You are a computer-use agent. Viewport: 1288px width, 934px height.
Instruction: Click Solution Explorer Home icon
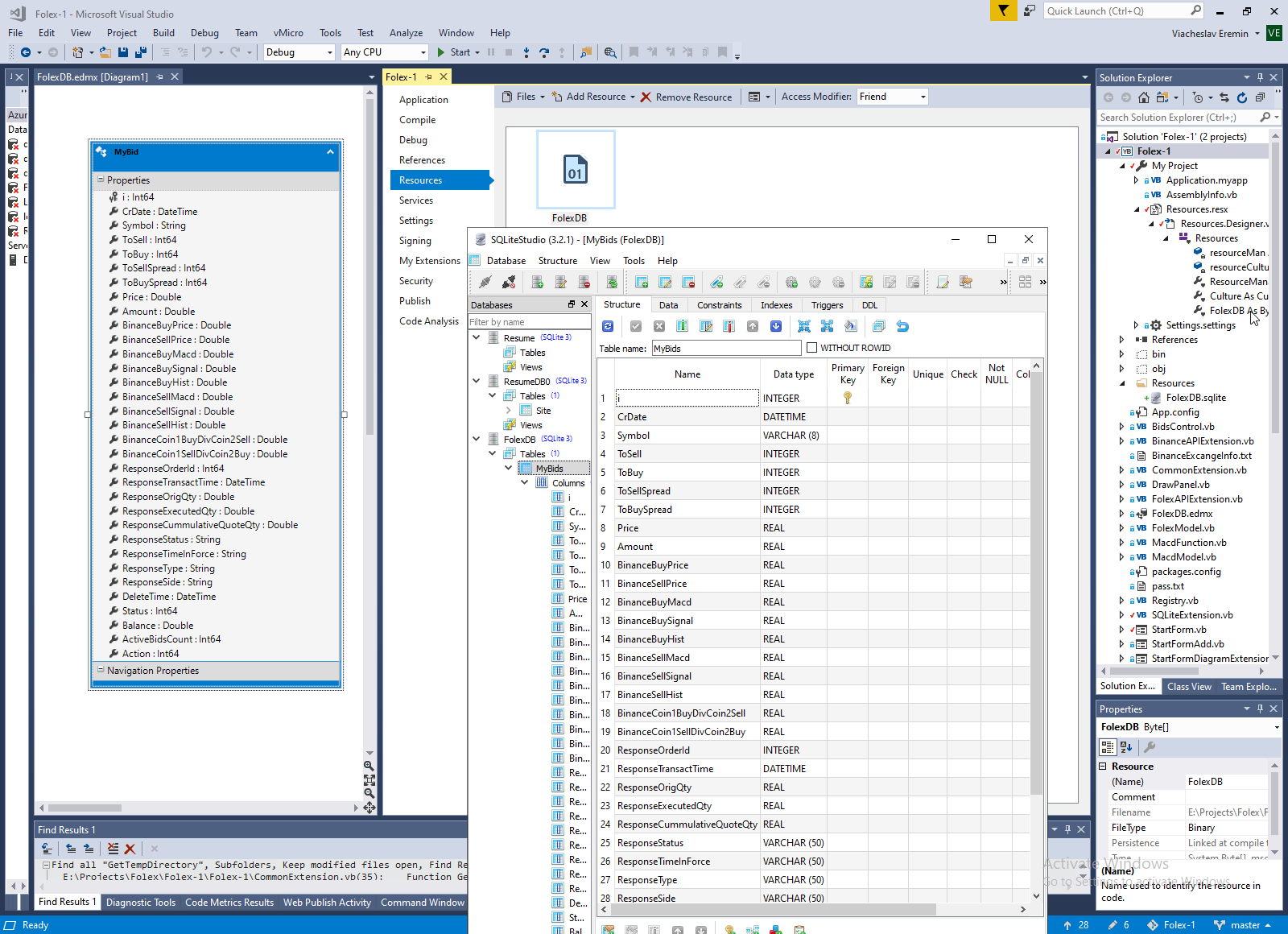click(x=1143, y=97)
